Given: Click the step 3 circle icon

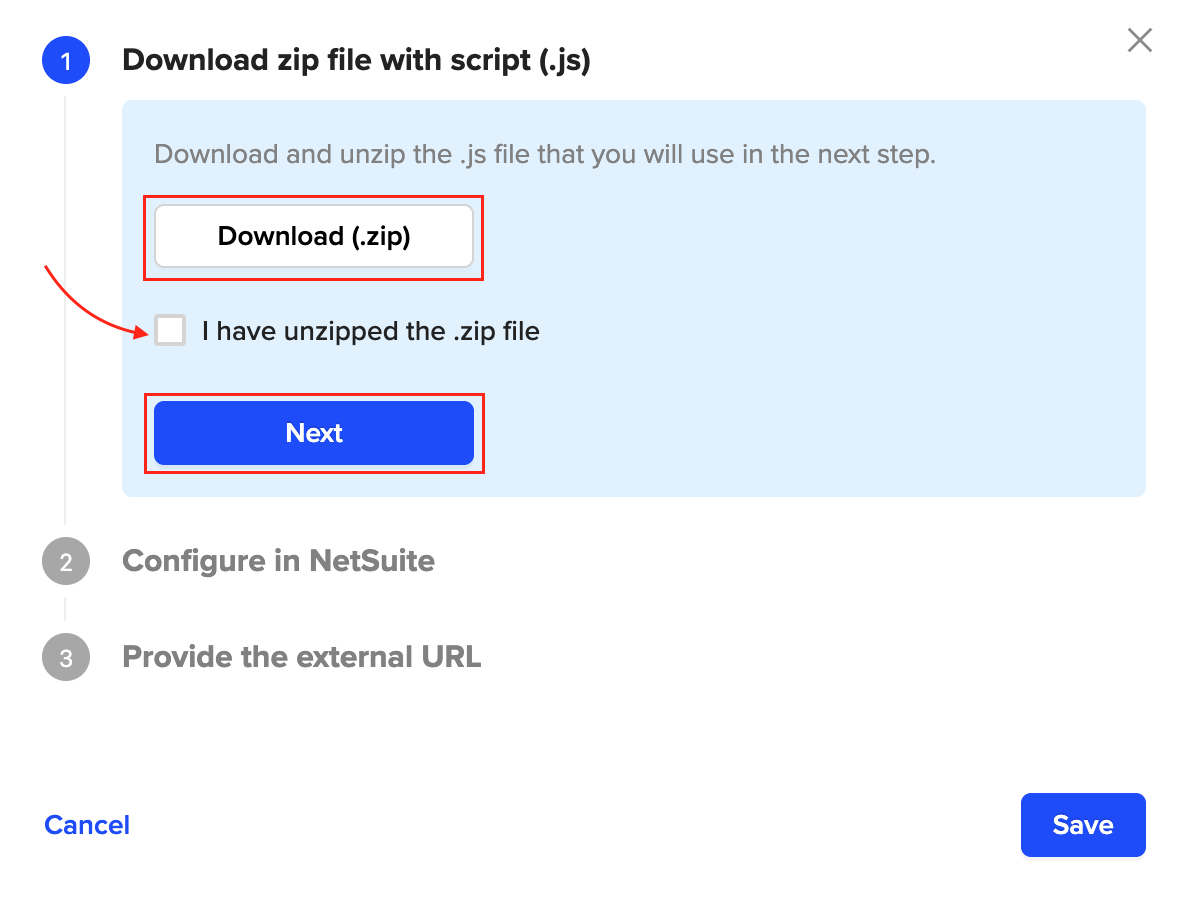Looking at the screenshot, I should [x=66, y=658].
